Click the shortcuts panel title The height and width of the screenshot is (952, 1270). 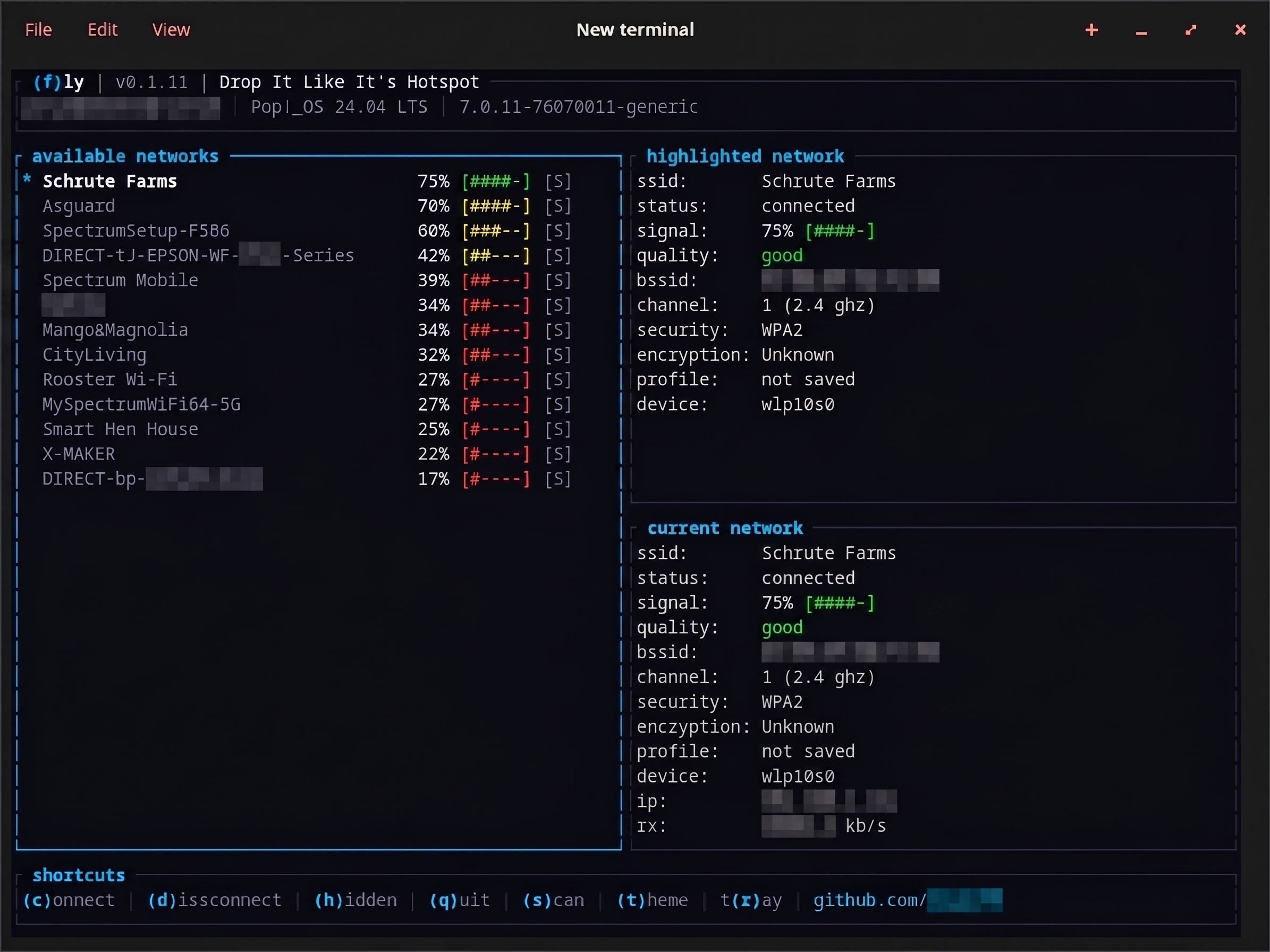(79, 875)
